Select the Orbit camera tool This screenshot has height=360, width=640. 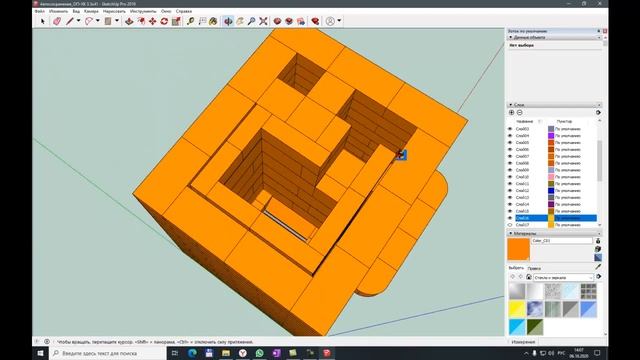point(228,21)
